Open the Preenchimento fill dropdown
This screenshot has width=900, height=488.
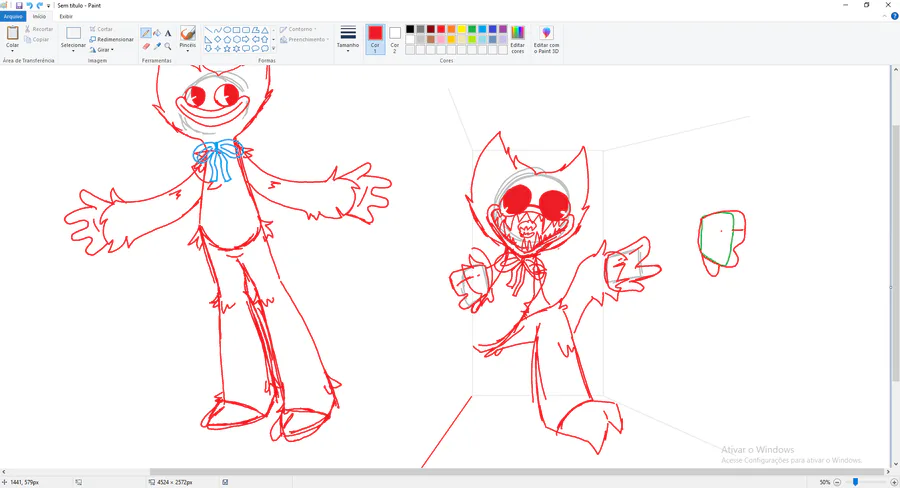(x=304, y=40)
